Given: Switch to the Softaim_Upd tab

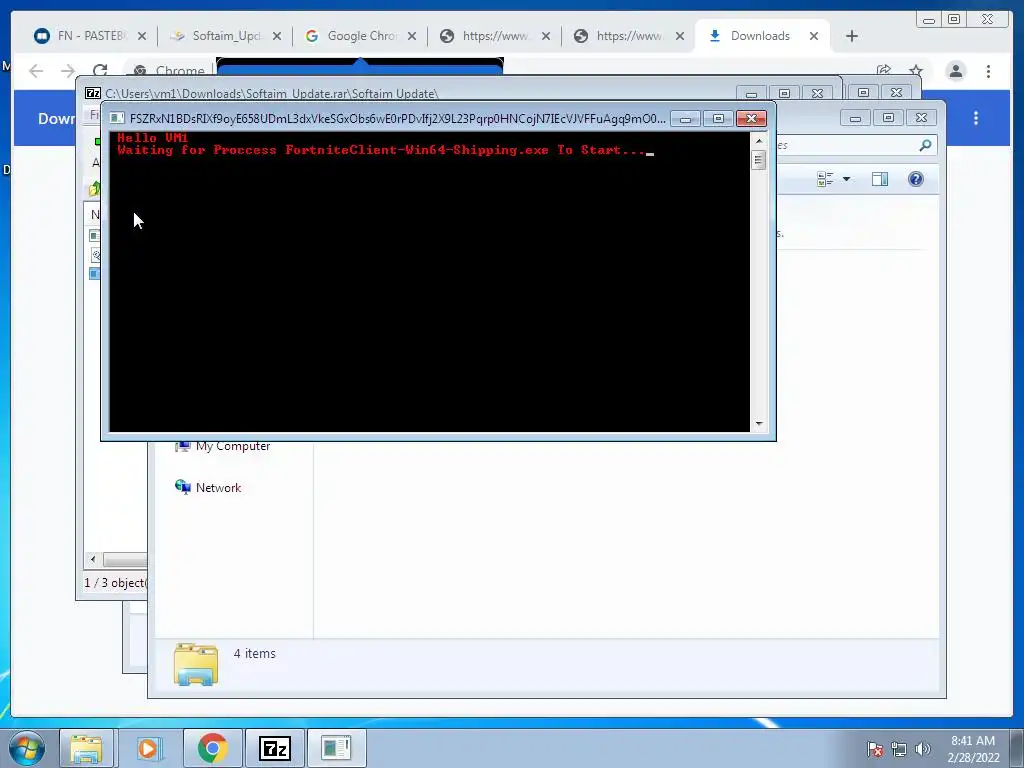Looking at the screenshot, I should 225,36.
